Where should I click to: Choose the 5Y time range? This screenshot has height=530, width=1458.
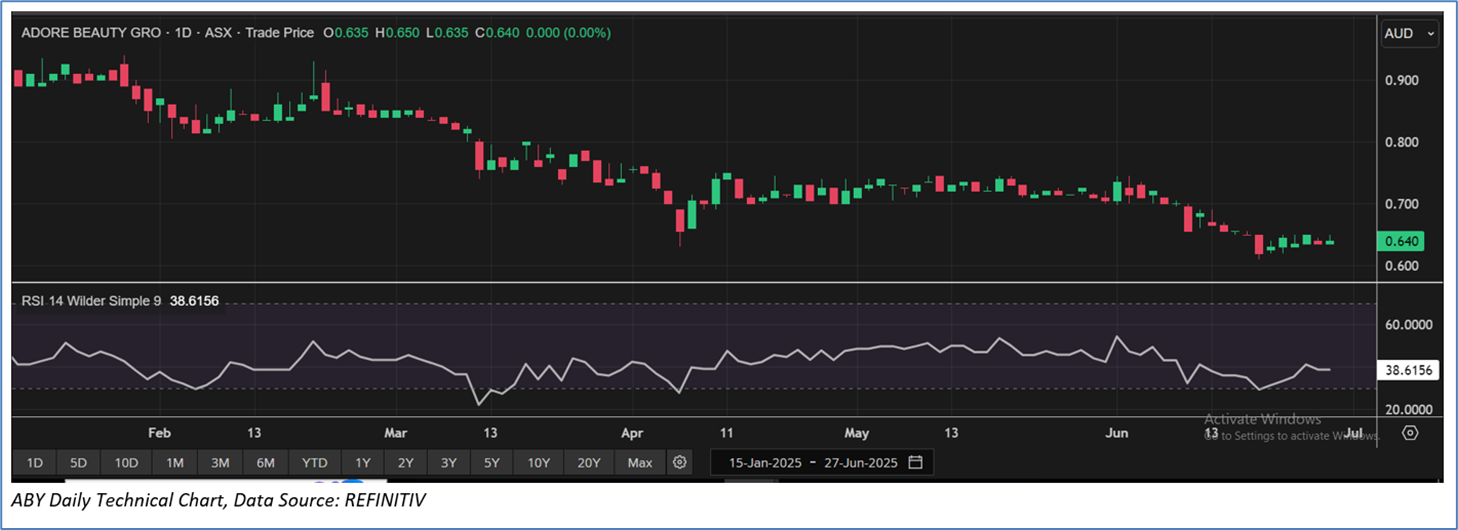click(x=492, y=462)
